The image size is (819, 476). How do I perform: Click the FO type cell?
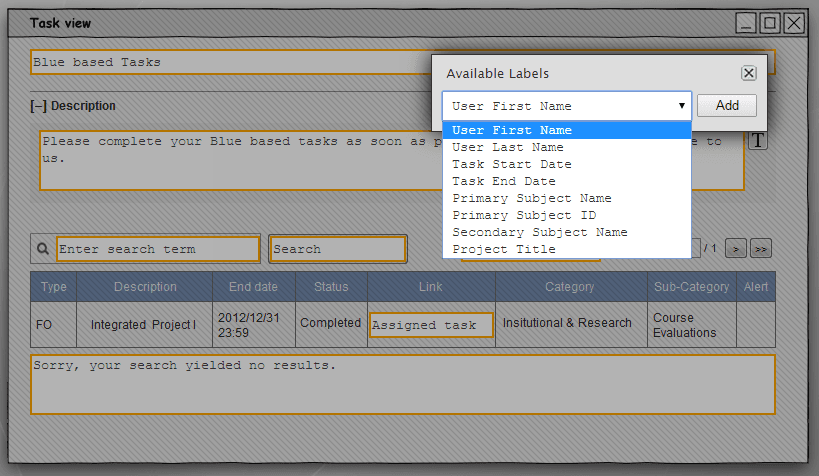pos(53,324)
